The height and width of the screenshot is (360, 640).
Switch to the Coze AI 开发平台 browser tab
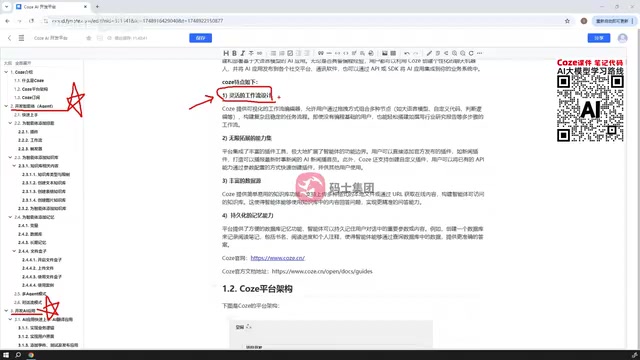coord(51,7)
